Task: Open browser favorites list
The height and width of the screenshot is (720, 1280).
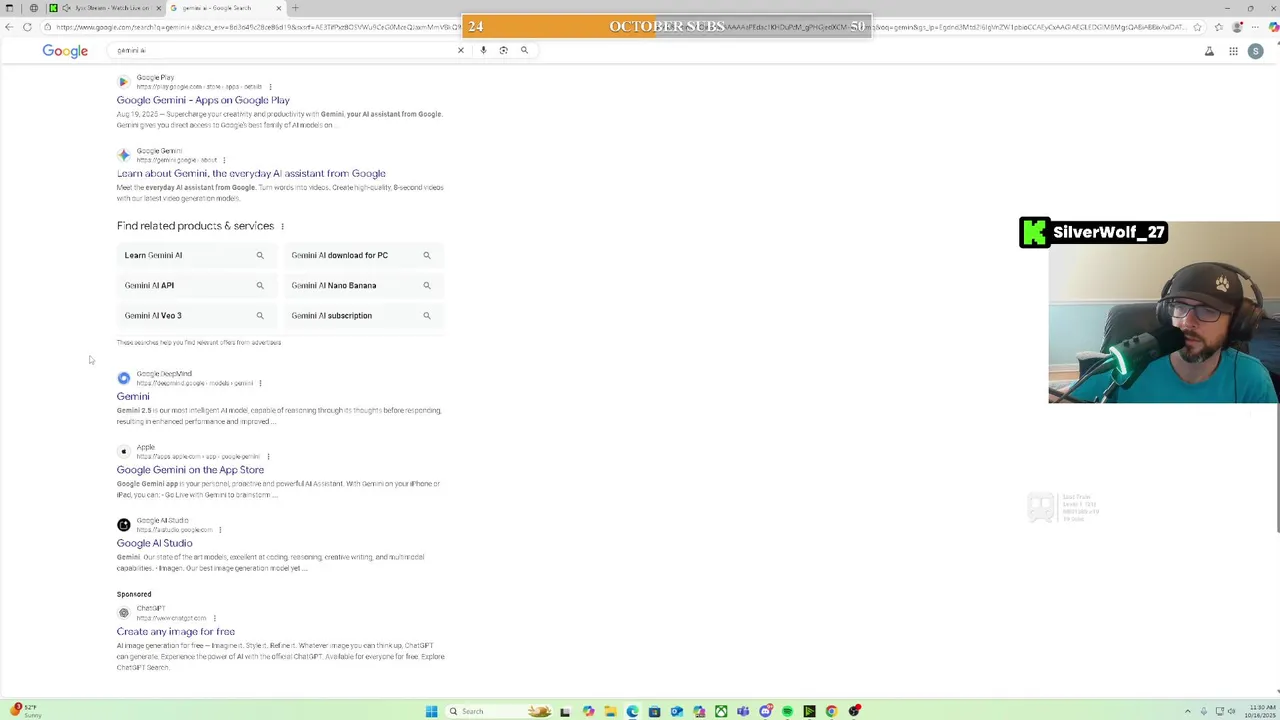Action: tap(1218, 27)
